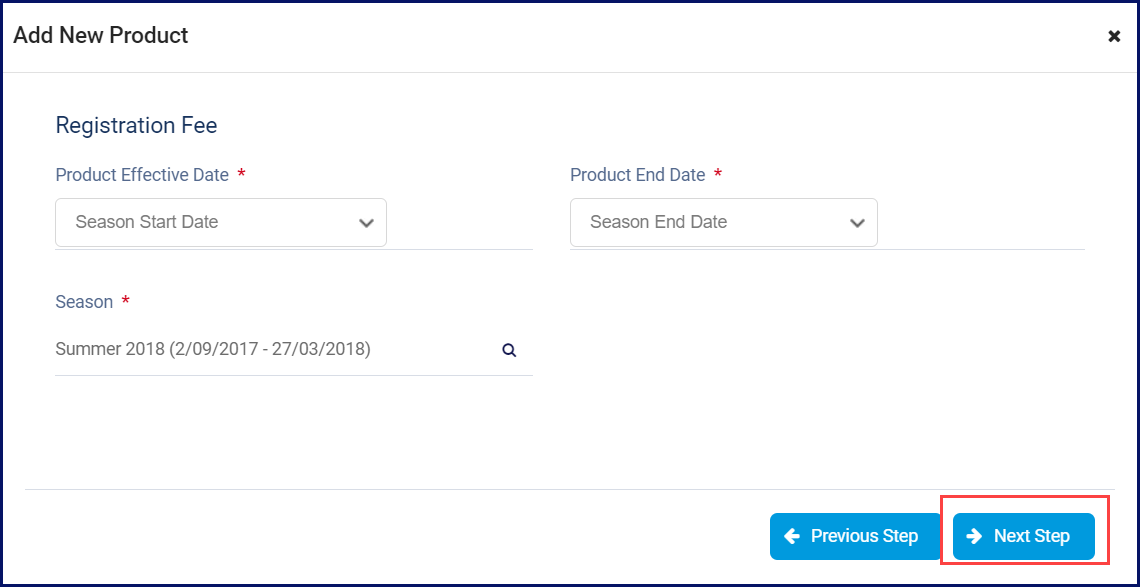The image size is (1140, 587).
Task: Click the Add New Product title text
Action: coord(101,36)
